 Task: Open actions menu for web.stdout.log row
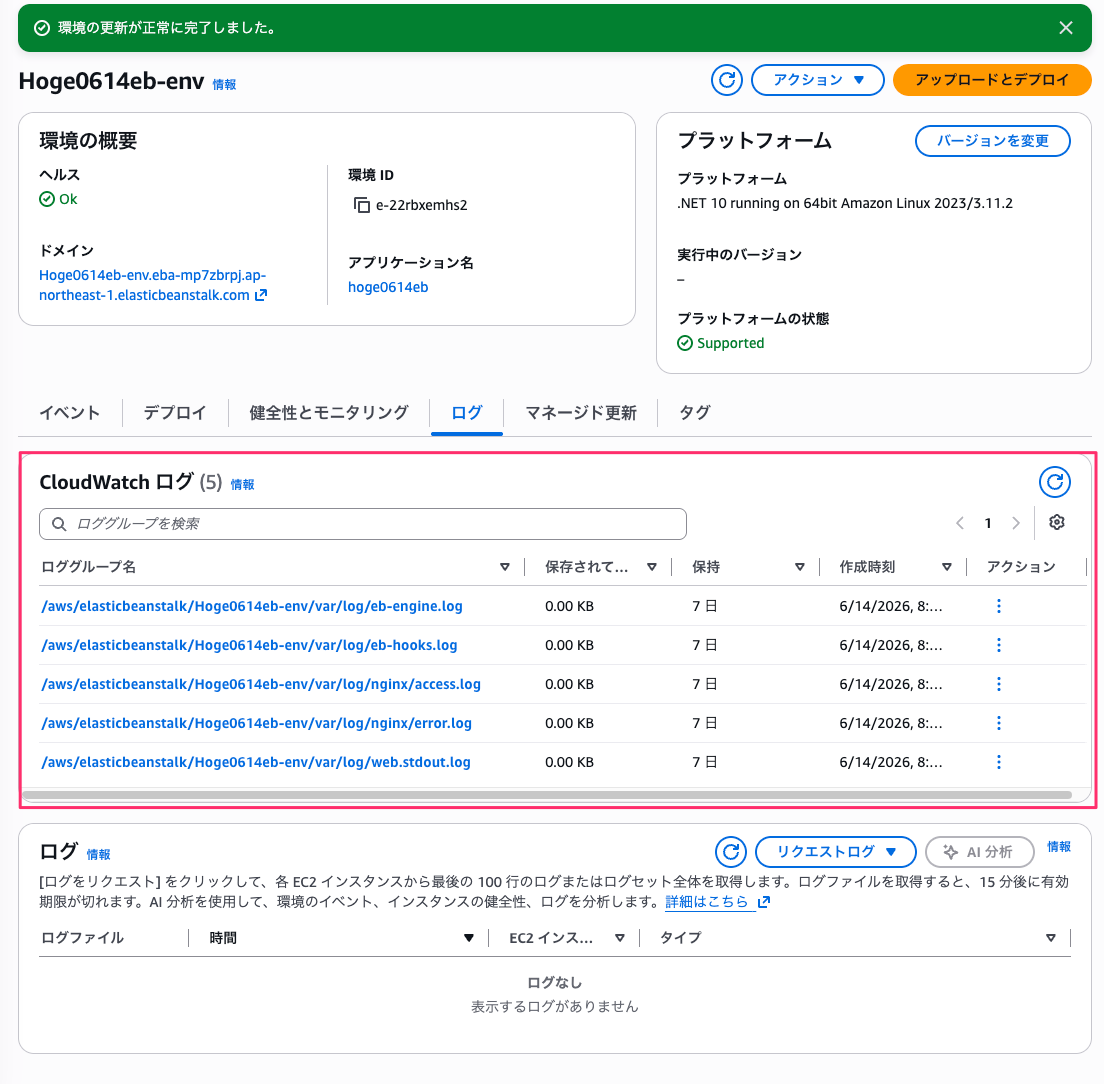[998, 762]
